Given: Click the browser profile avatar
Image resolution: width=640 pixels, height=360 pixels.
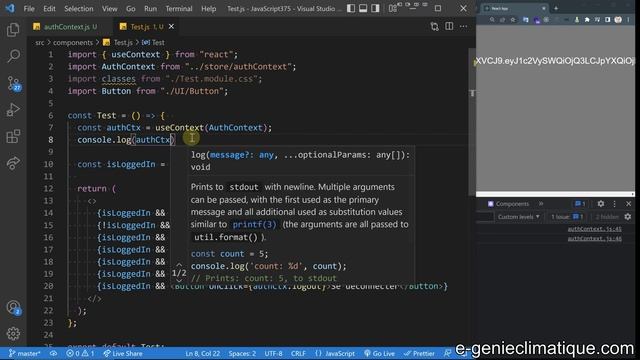Looking at the screenshot, I should tap(618, 20).
